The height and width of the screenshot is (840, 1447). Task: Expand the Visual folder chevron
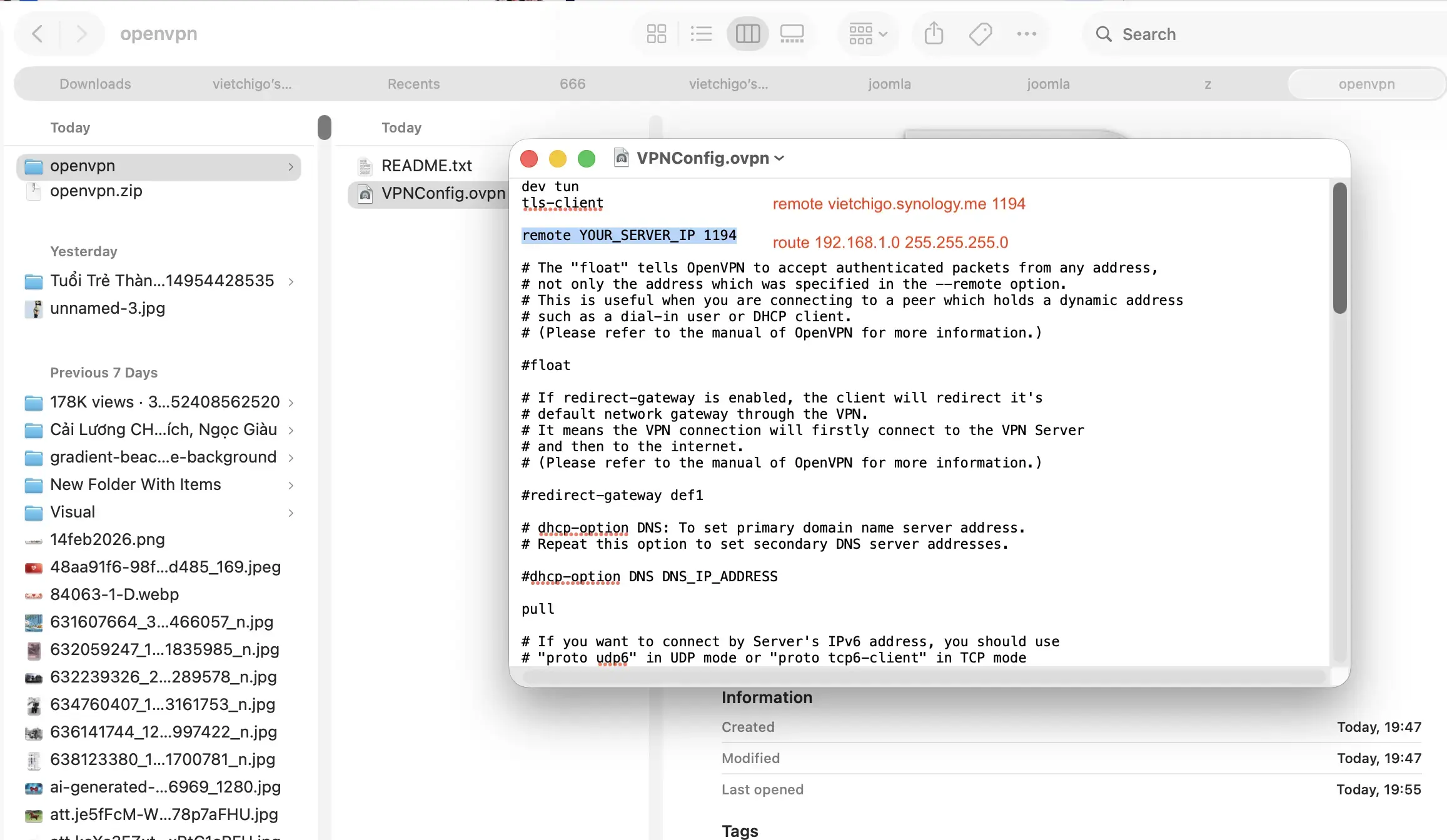coord(291,513)
